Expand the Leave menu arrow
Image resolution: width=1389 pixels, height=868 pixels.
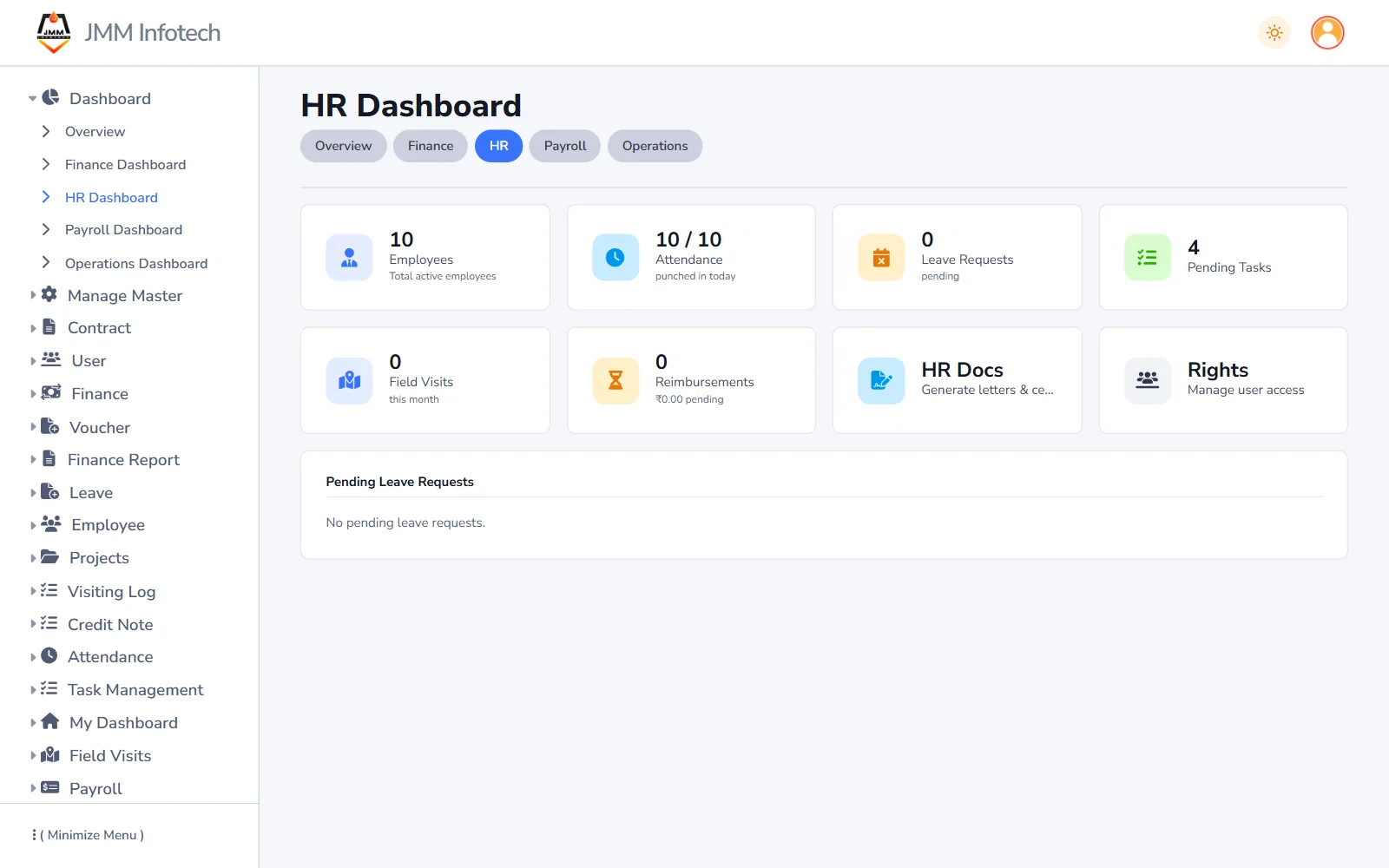tap(33, 492)
